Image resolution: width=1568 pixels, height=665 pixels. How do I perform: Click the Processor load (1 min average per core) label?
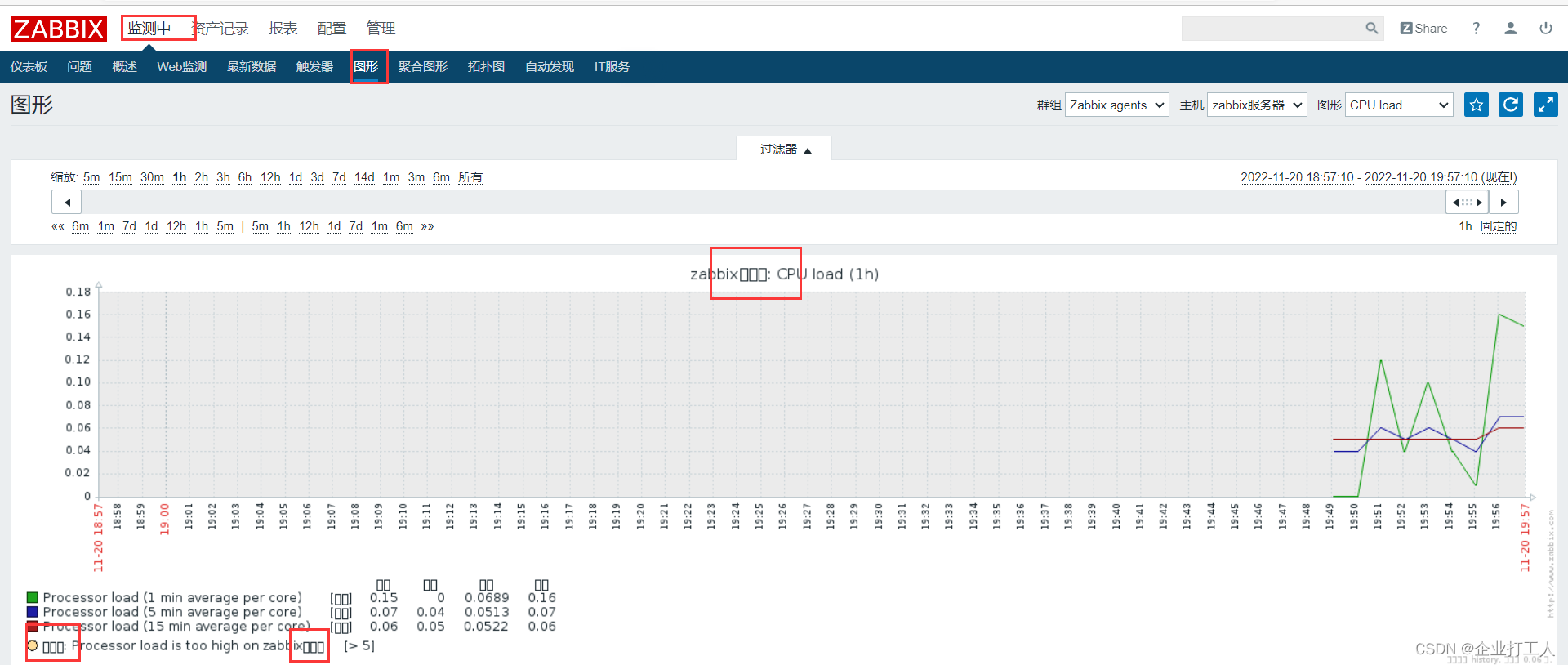(172, 598)
